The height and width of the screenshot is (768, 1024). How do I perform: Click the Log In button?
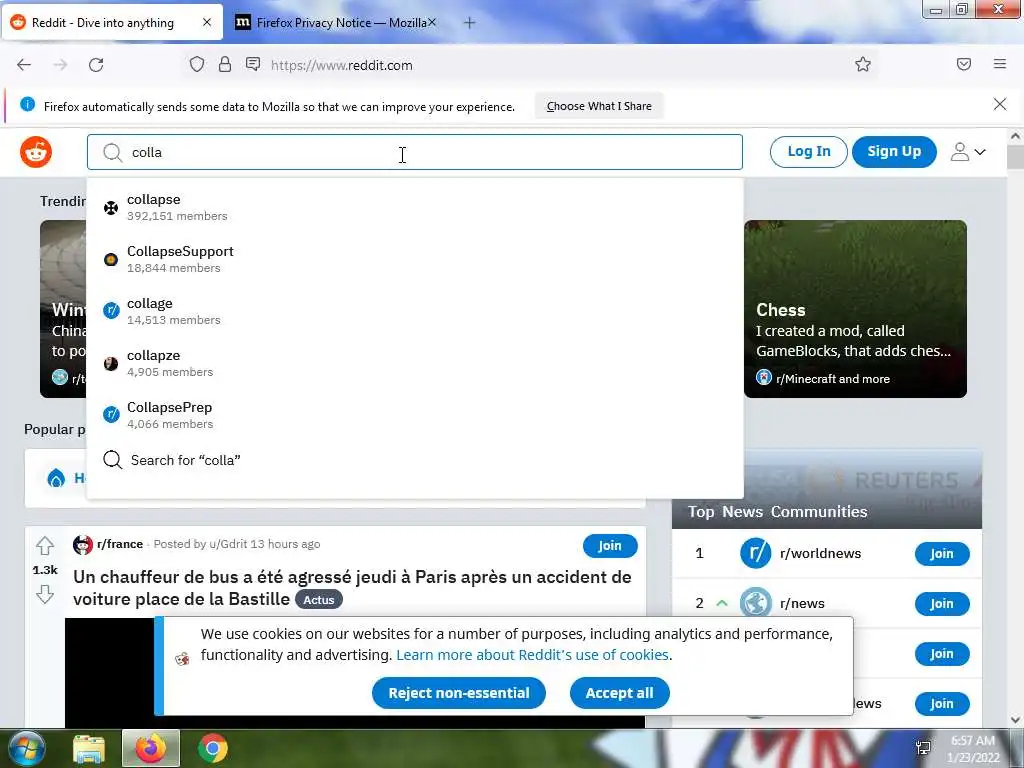(808, 152)
